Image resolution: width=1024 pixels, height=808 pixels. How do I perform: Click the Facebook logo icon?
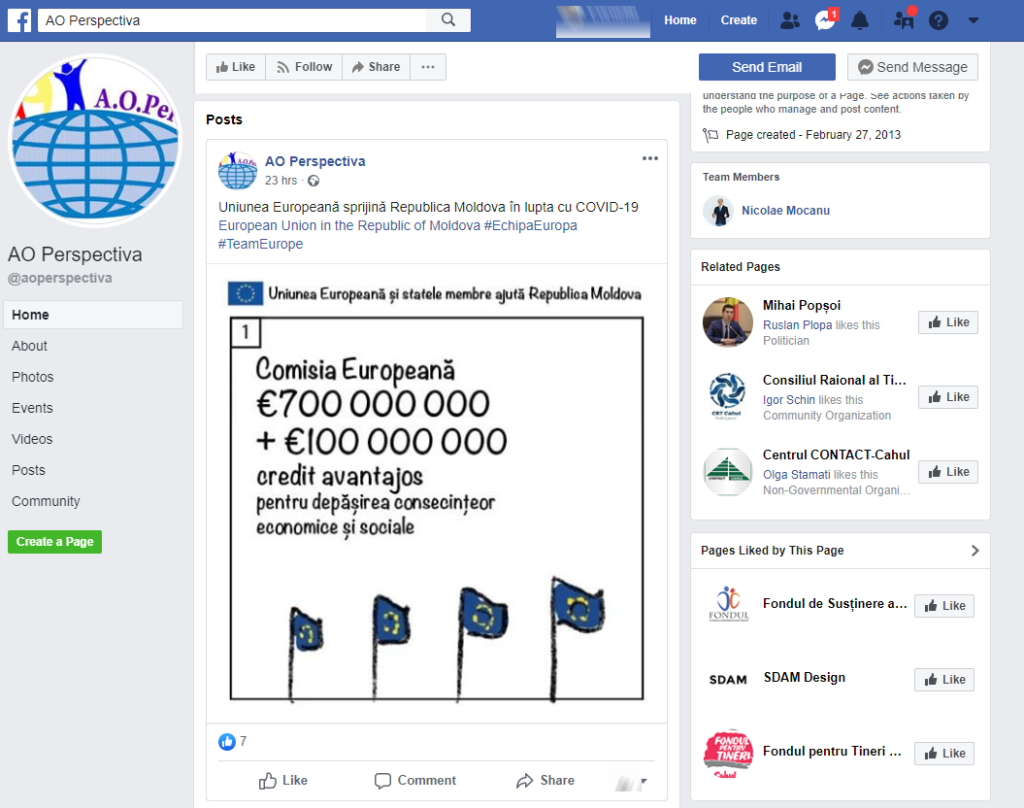18,20
